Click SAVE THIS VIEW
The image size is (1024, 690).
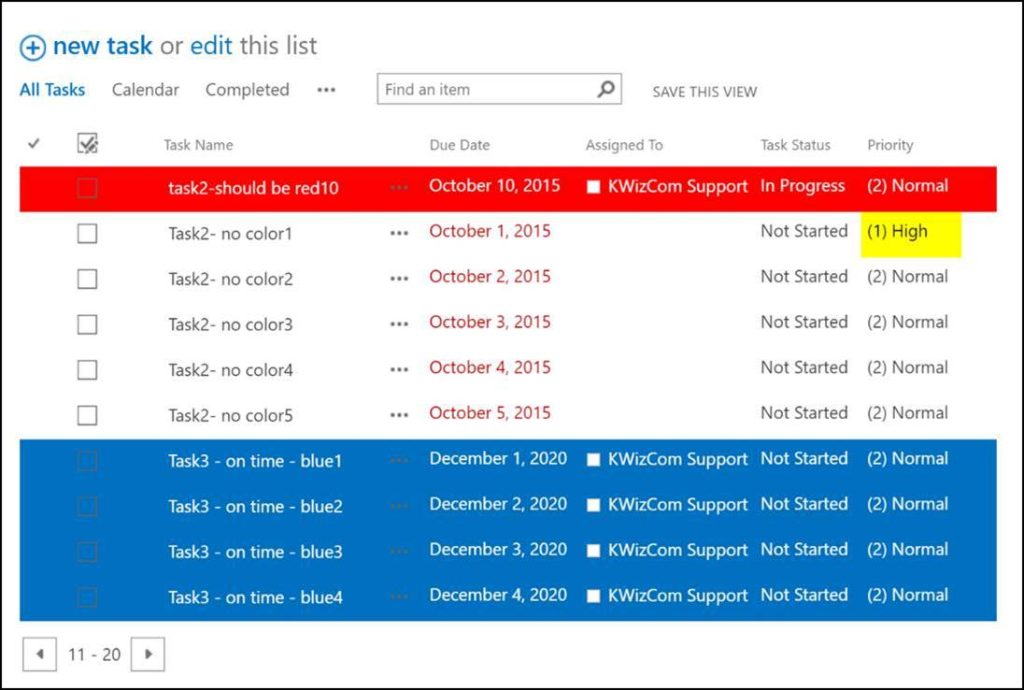[704, 92]
